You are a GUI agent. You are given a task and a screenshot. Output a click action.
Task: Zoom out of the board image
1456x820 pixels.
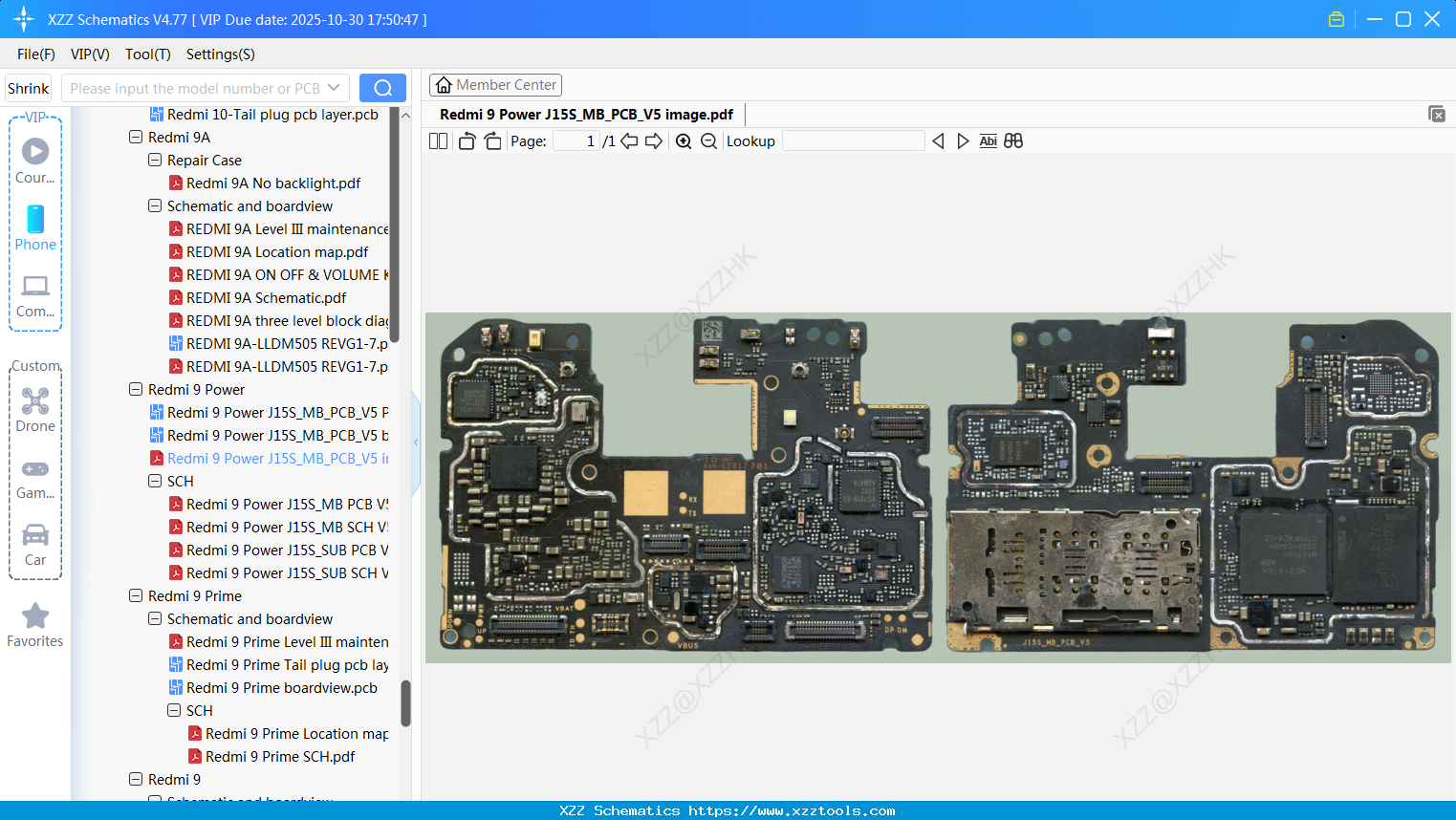[x=708, y=140]
